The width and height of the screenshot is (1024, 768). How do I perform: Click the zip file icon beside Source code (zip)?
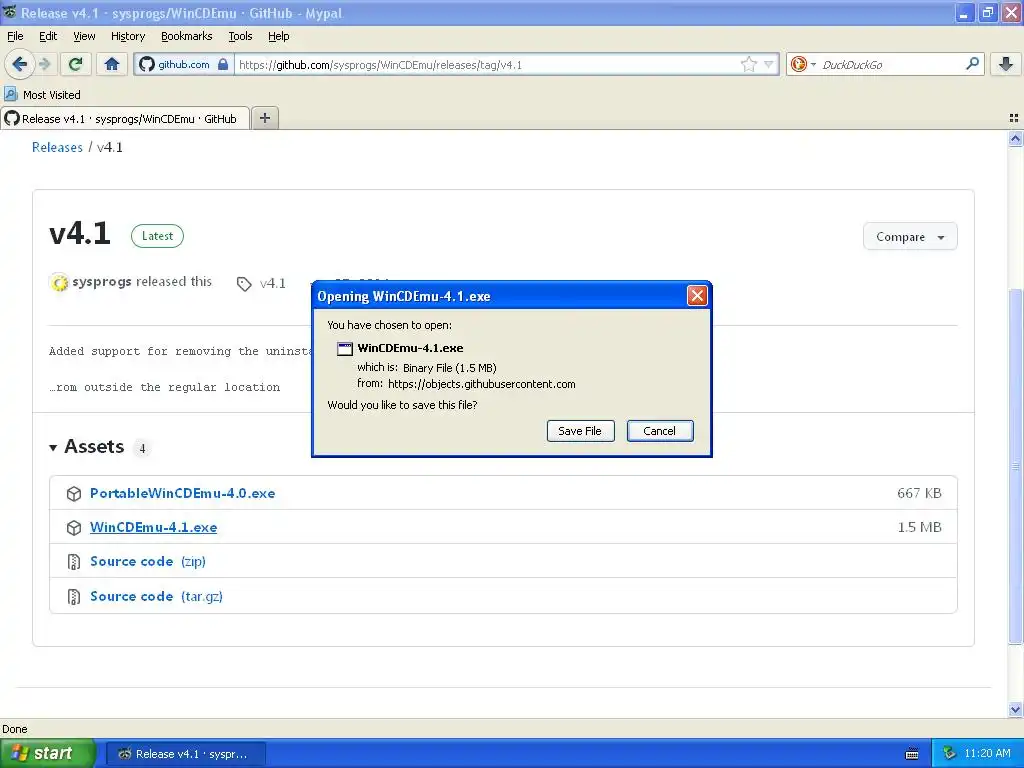tap(74, 562)
